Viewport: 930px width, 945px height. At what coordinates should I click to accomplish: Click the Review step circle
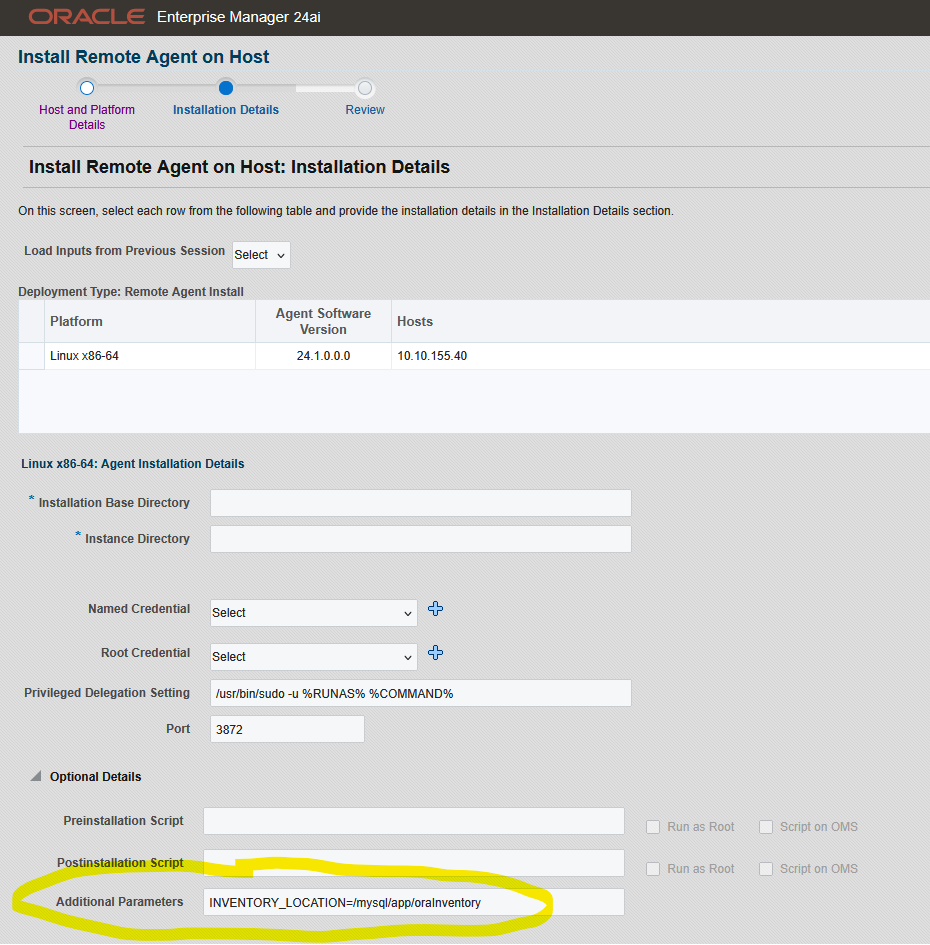click(x=365, y=88)
